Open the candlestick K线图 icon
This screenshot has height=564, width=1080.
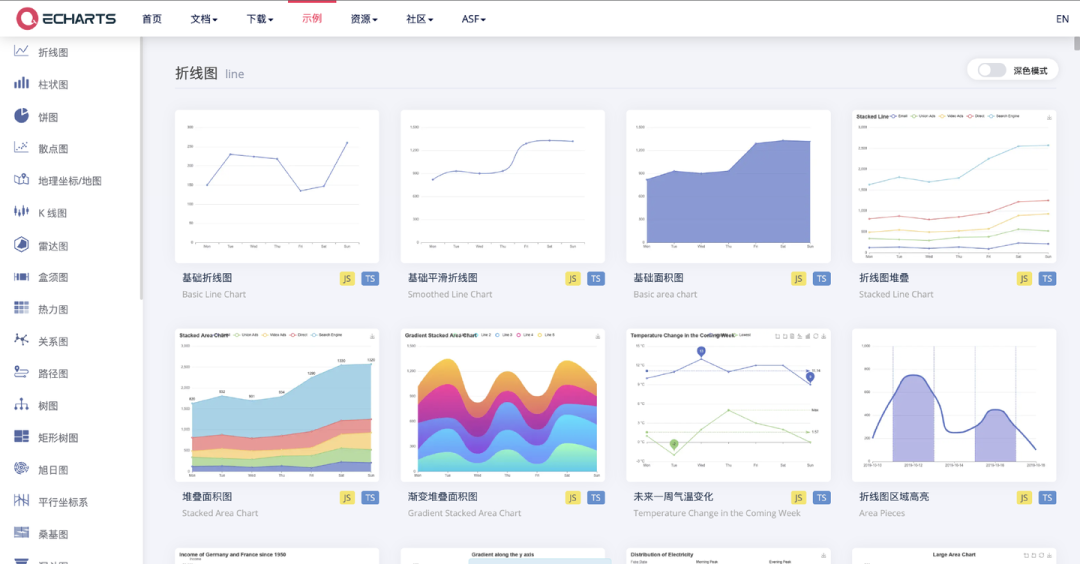(21, 211)
